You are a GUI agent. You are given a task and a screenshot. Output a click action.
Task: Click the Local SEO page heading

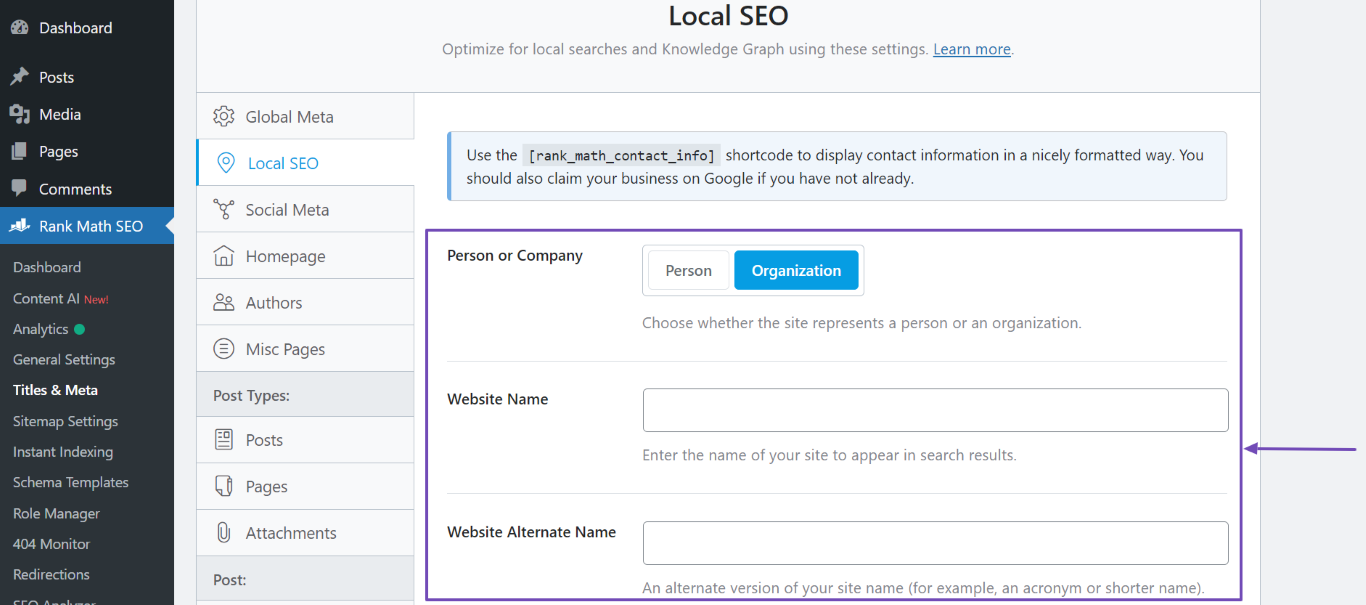(728, 16)
